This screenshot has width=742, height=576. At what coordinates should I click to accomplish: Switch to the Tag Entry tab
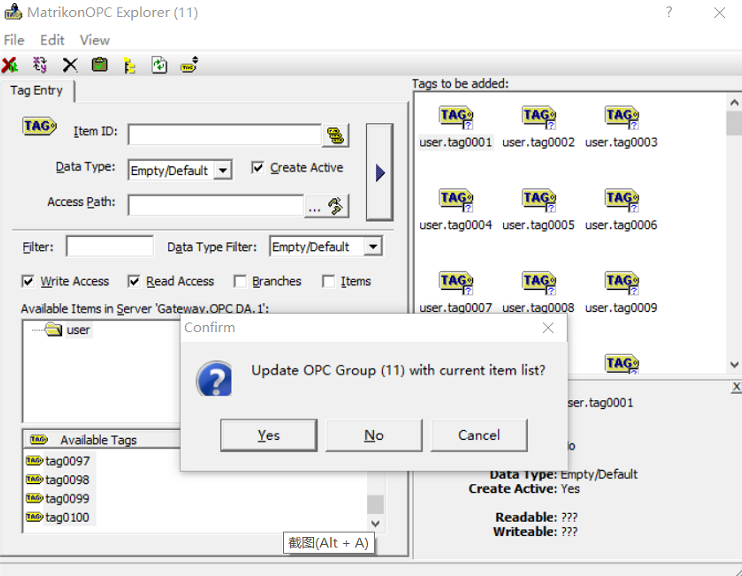click(x=36, y=90)
